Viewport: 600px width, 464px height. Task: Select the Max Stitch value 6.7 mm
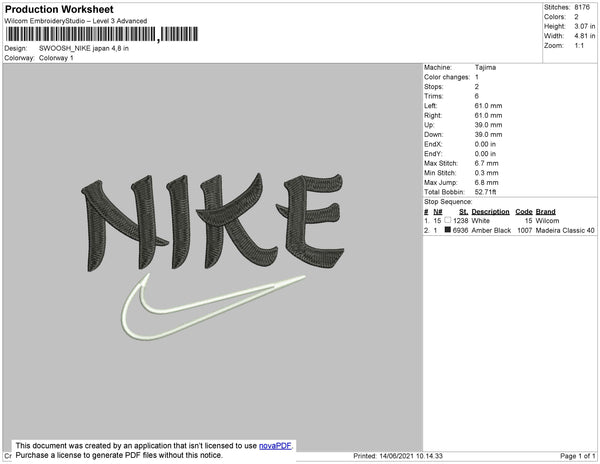click(486, 163)
